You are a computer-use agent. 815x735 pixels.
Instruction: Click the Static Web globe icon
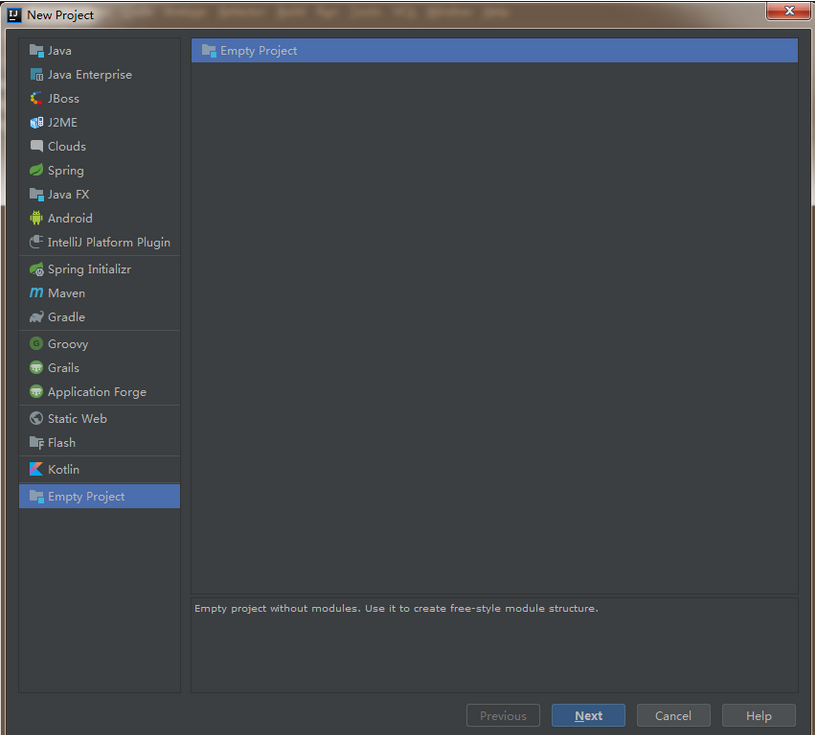coord(36,418)
